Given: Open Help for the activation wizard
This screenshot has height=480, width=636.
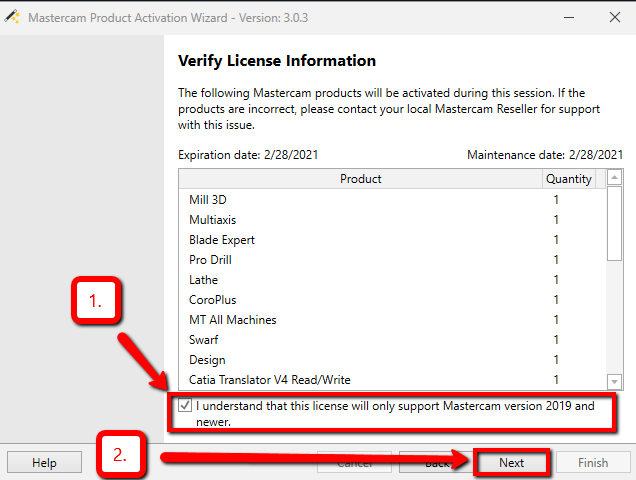Looking at the screenshot, I should (44, 463).
